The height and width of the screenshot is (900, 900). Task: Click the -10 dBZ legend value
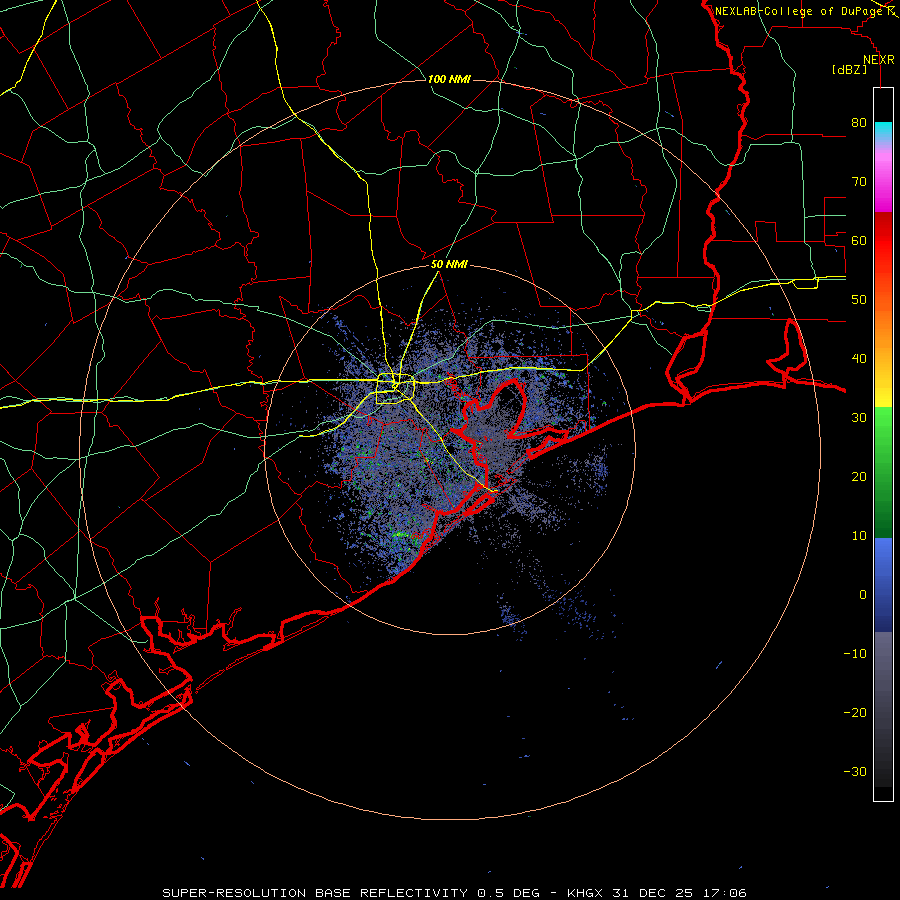click(x=855, y=654)
